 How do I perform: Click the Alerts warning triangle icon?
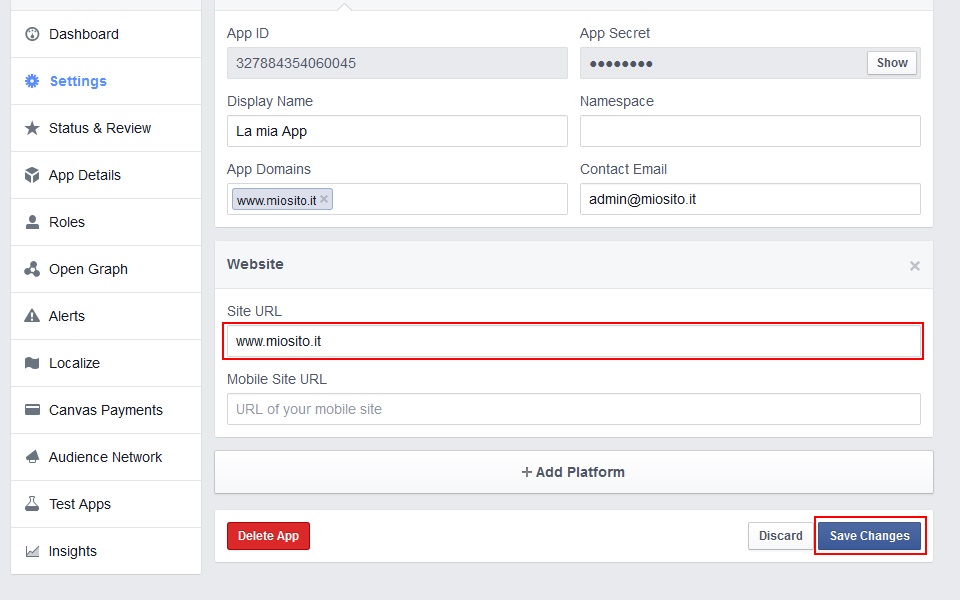pos(32,316)
